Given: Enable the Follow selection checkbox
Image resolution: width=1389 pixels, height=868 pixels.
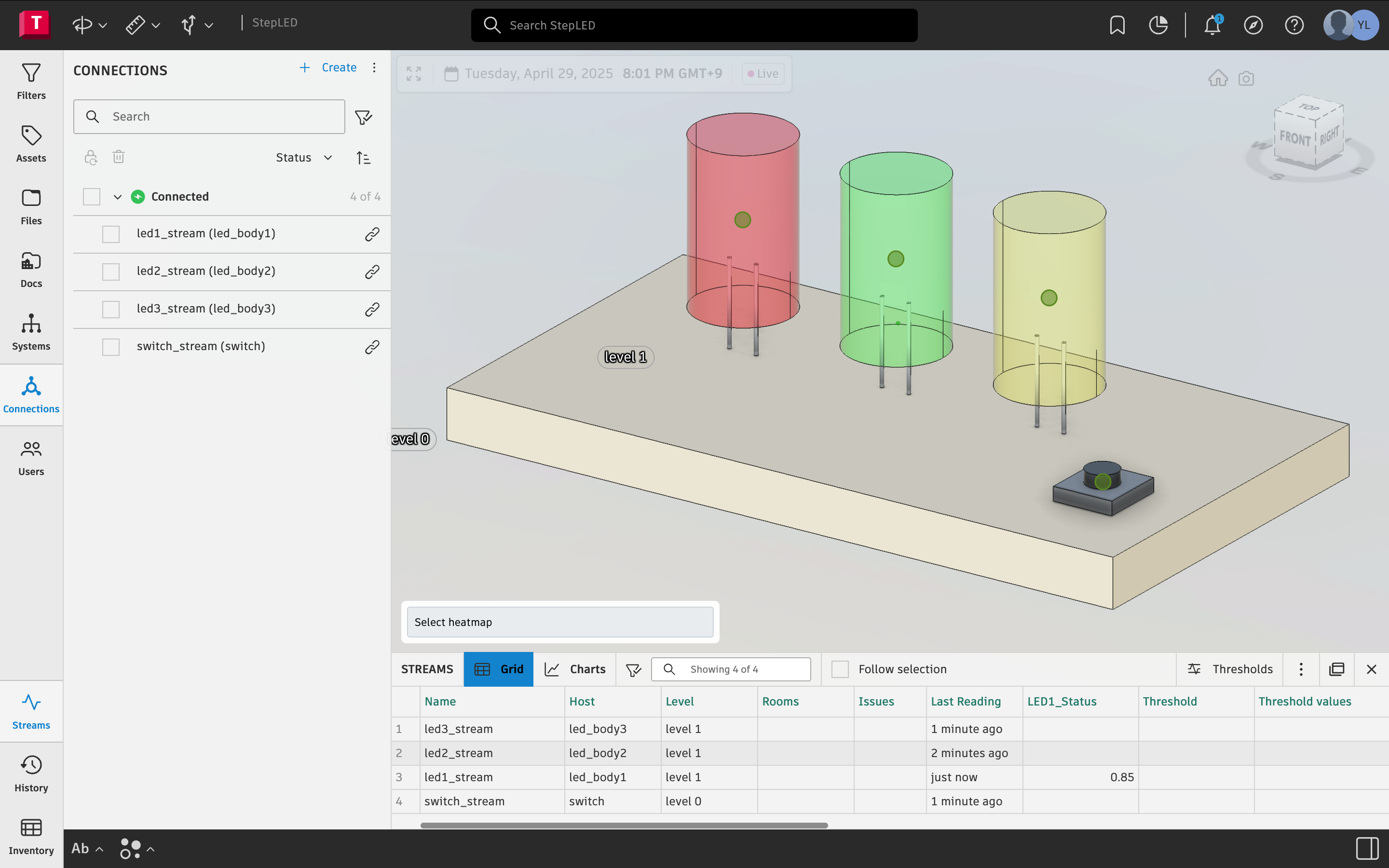Looking at the screenshot, I should 840,669.
